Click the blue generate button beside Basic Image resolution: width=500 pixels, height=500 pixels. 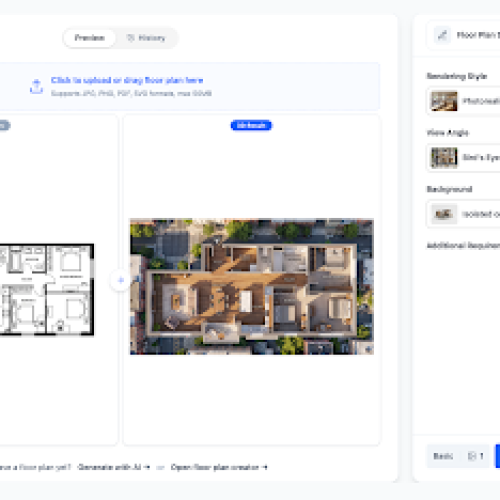point(498,456)
